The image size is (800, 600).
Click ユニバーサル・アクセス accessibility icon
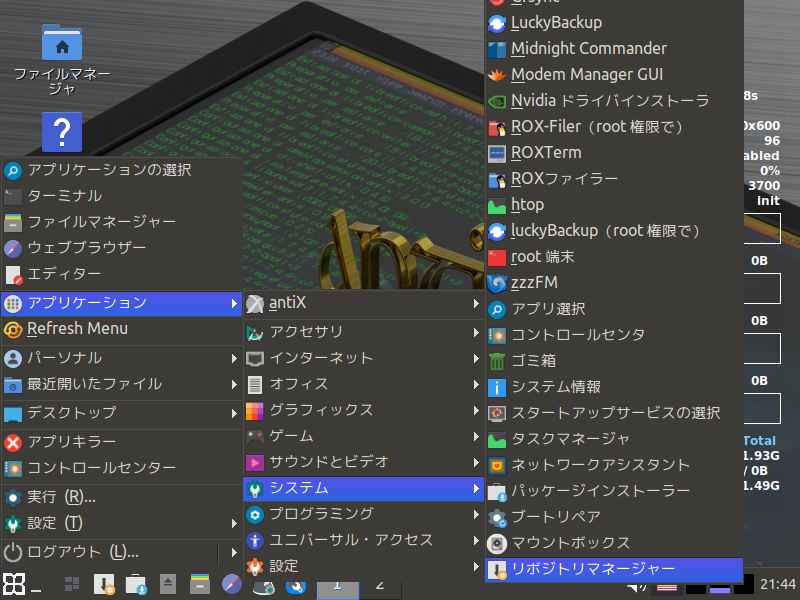(x=255, y=541)
